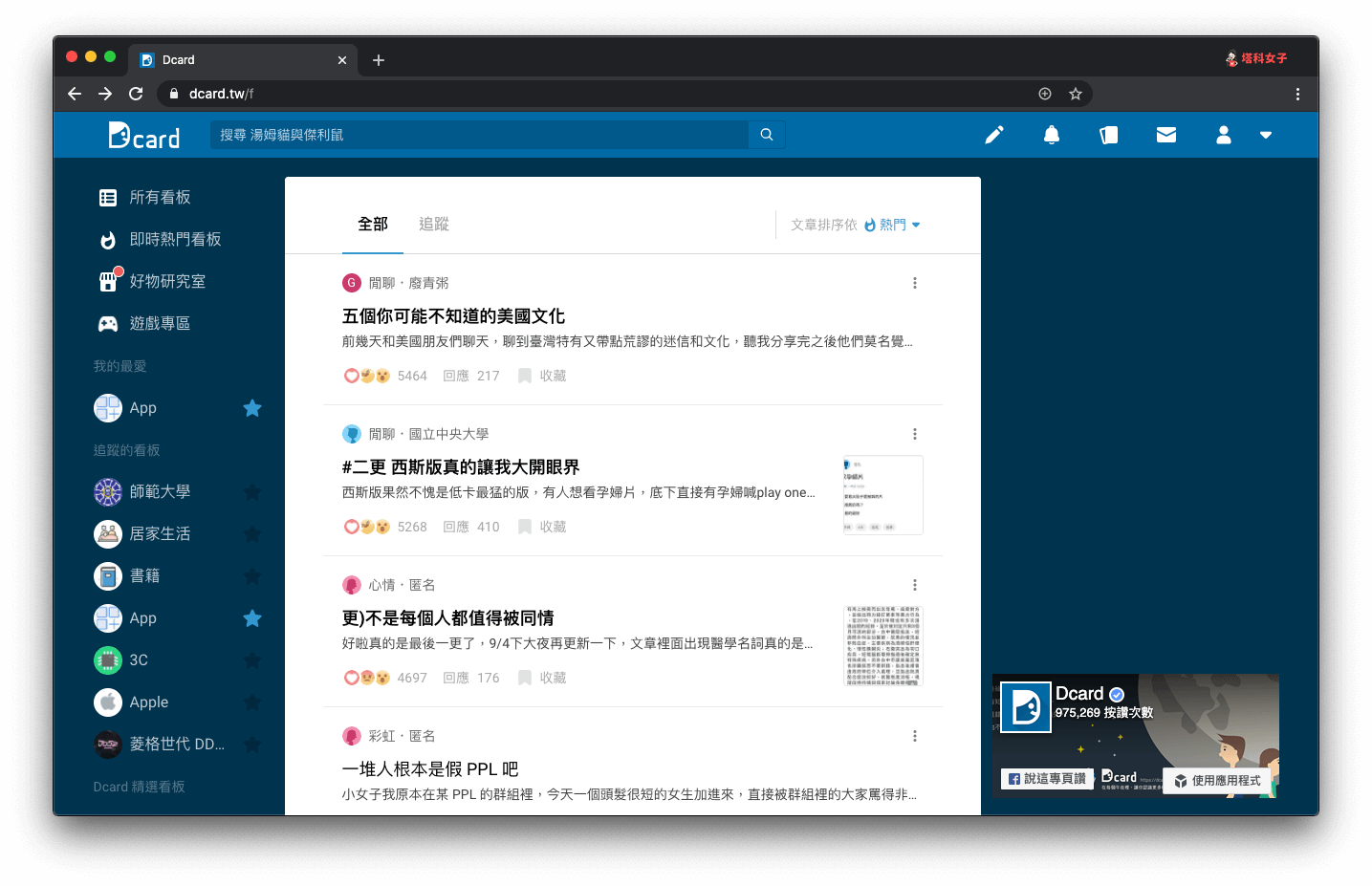Open the post 五個你可能不知道的美國文化

pyautogui.click(x=453, y=316)
